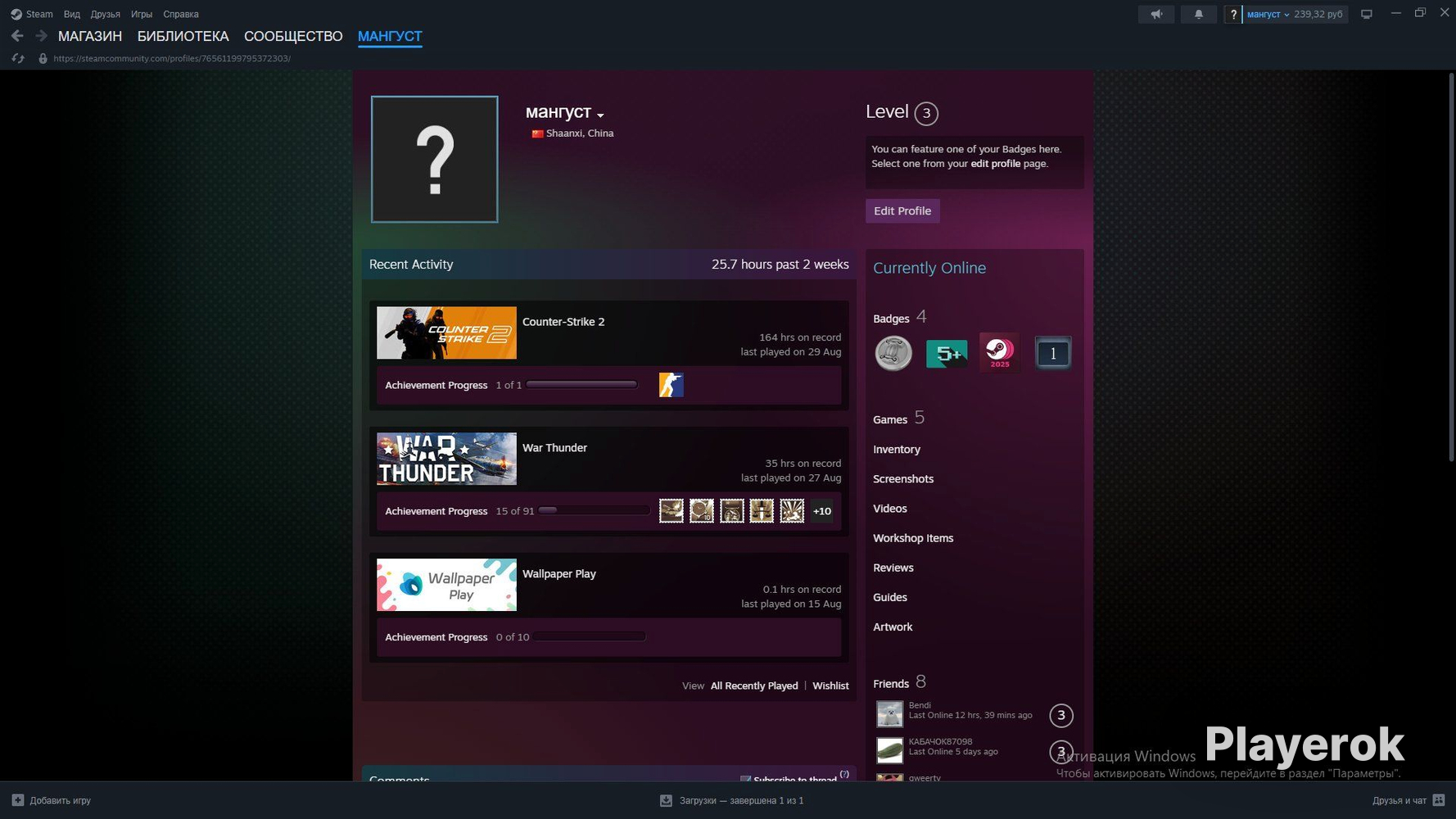Click the Counter-Strike 2 game banner
1456x819 pixels.
point(446,333)
